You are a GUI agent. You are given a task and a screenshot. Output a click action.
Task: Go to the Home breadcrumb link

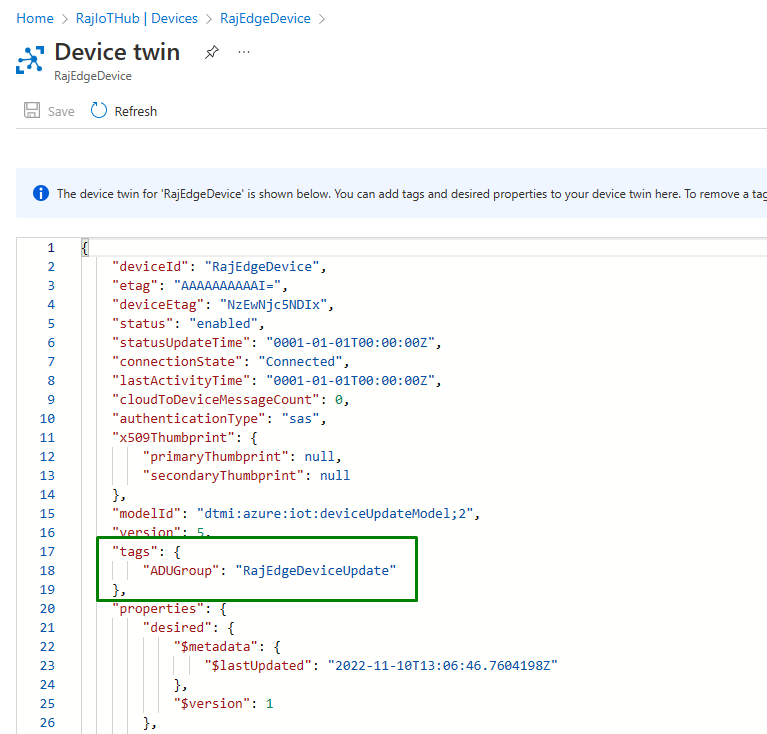[35, 19]
